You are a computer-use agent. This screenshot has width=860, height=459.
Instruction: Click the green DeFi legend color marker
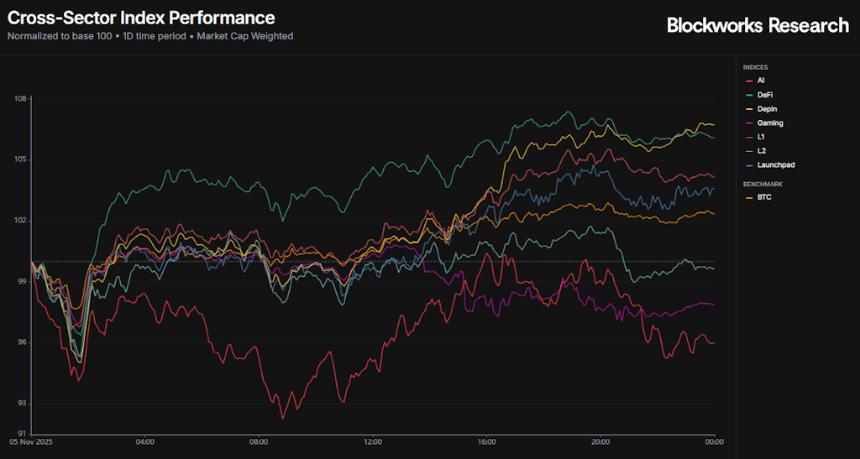(x=748, y=94)
